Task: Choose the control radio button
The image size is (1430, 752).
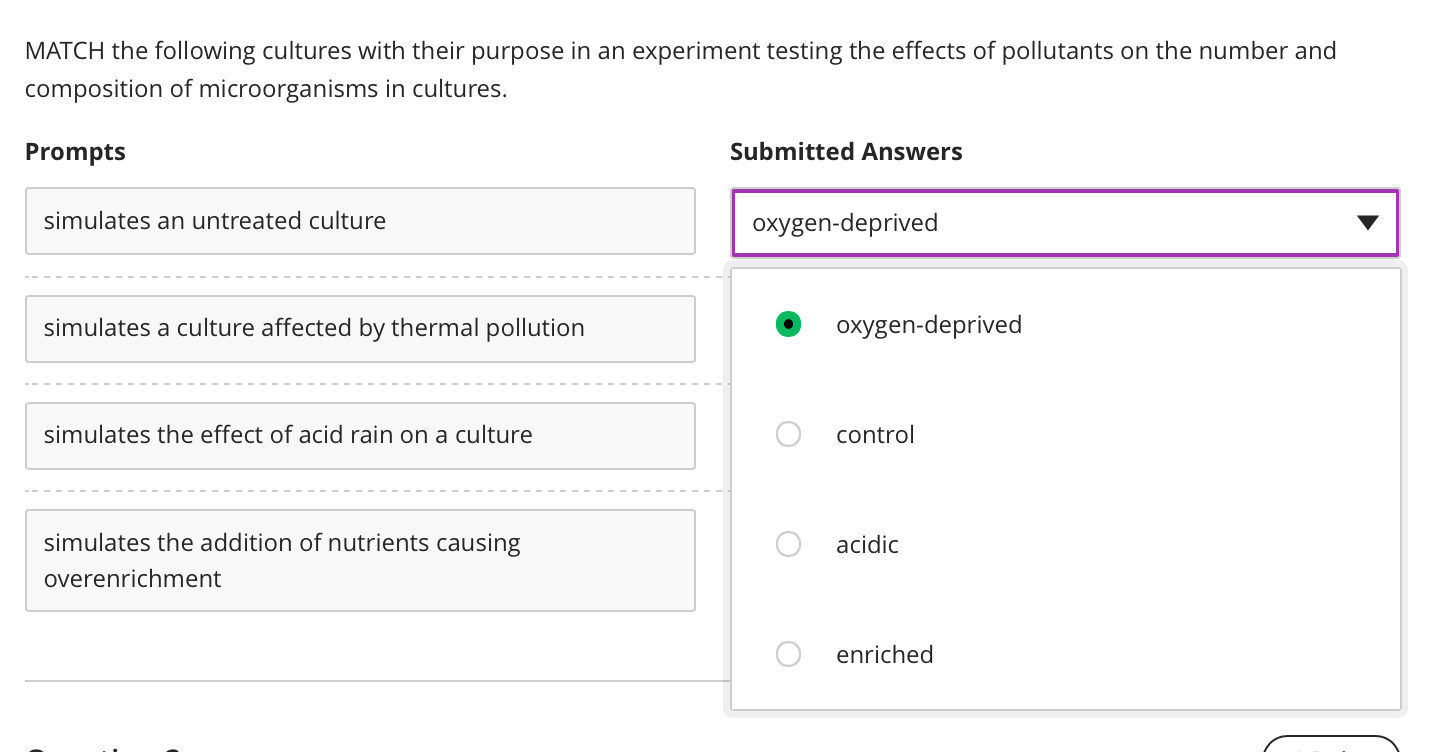Action: (x=788, y=434)
